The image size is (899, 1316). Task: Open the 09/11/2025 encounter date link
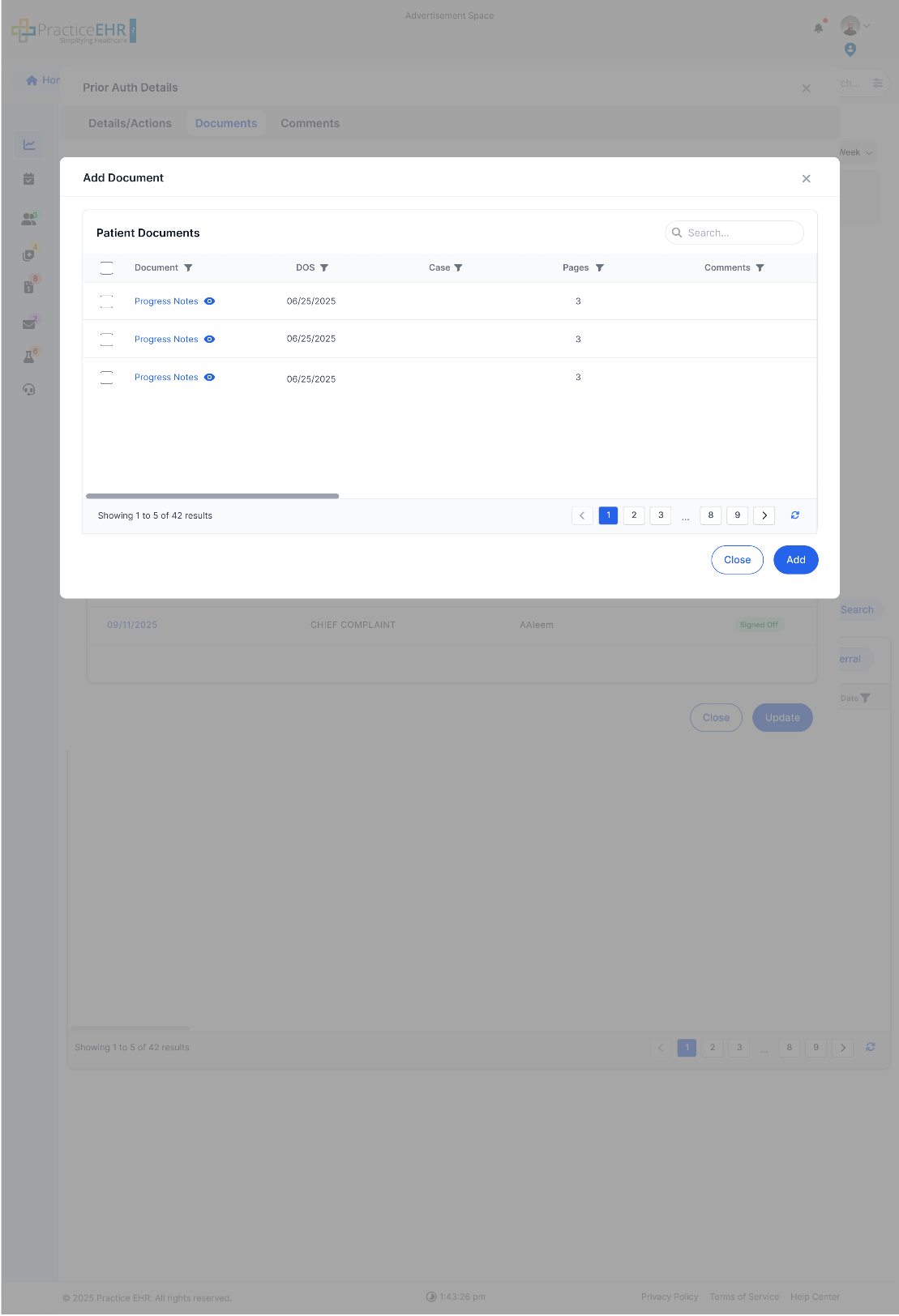[132, 625]
